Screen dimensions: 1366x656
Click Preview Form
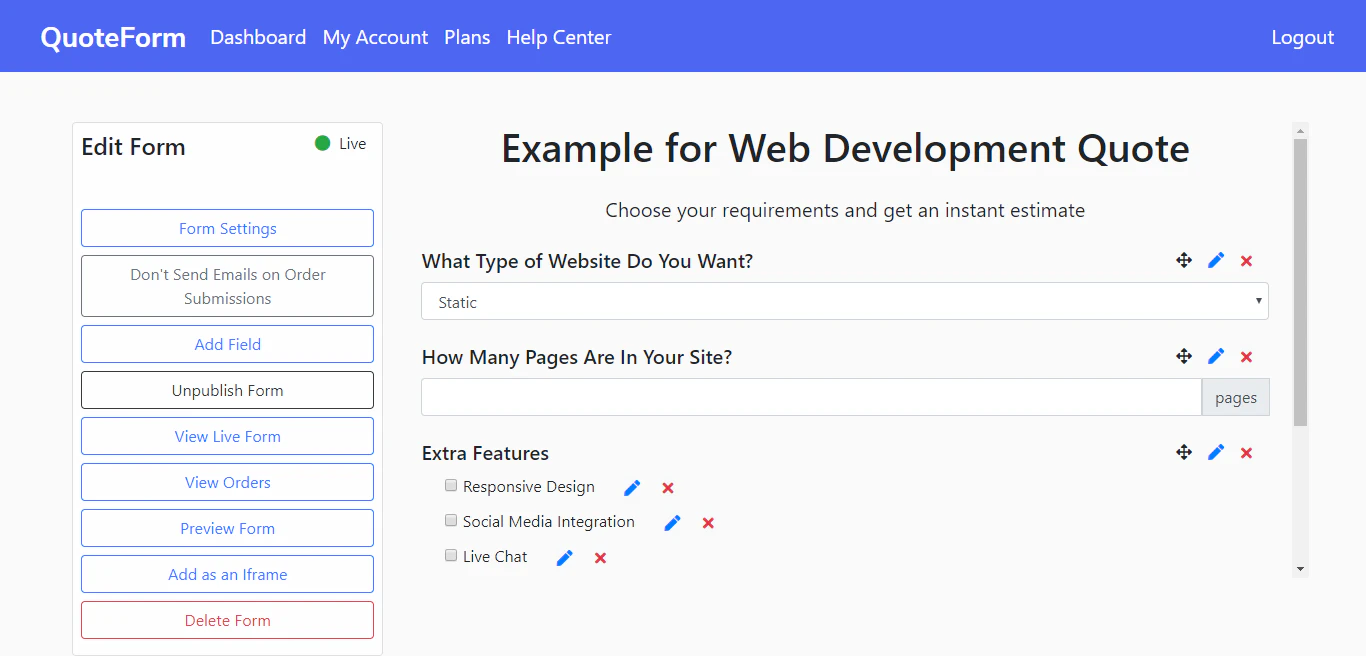tap(227, 528)
